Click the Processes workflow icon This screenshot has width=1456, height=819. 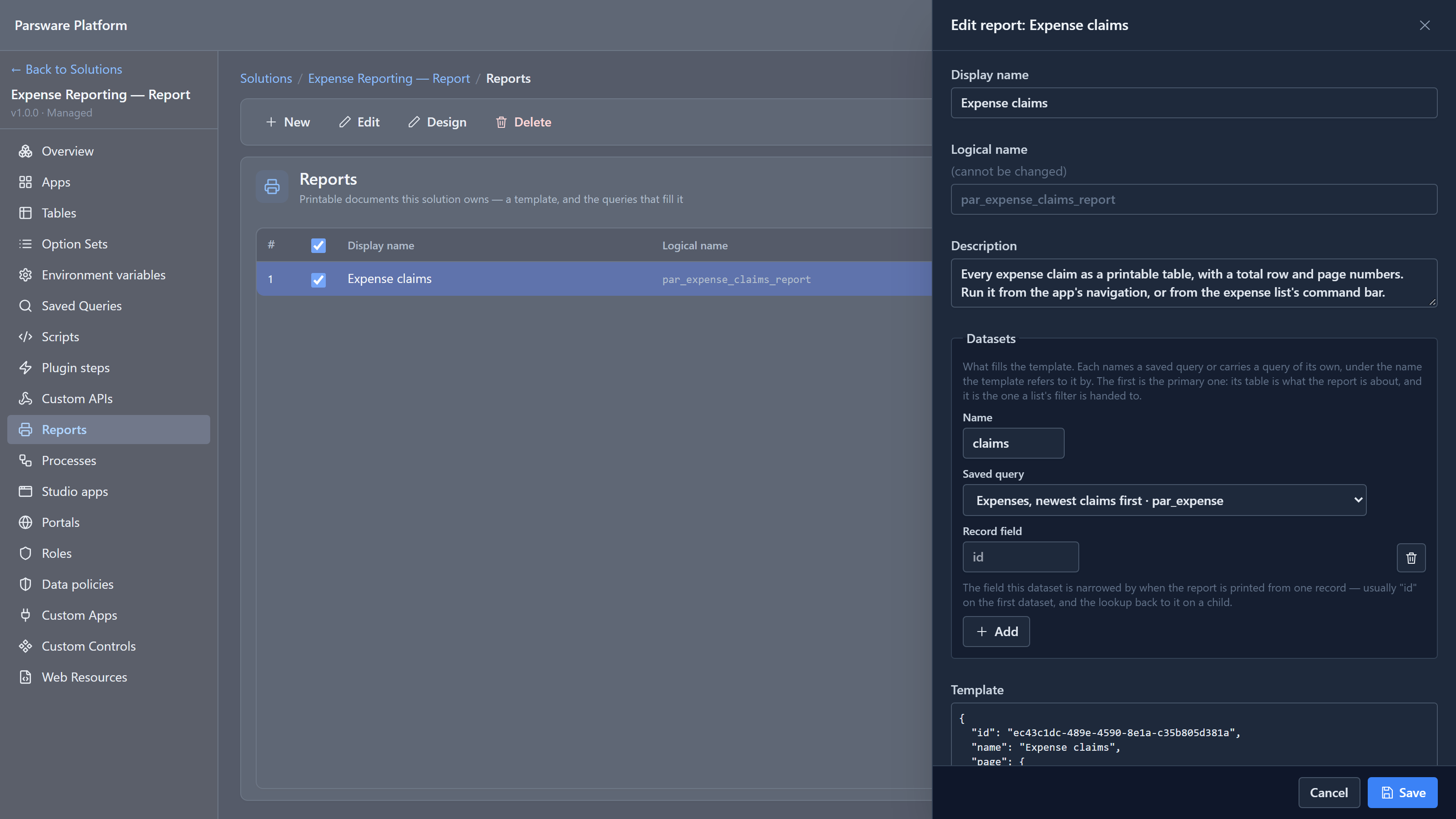(x=25, y=460)
